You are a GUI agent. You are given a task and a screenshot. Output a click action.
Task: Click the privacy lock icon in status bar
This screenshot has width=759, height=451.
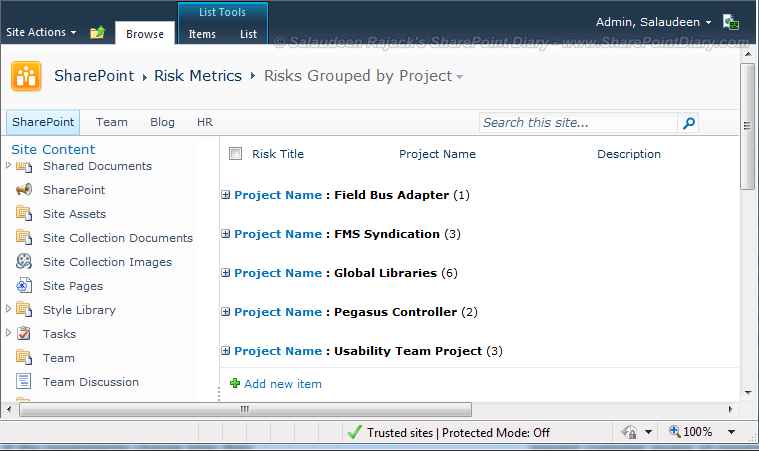tap(629, 432)
